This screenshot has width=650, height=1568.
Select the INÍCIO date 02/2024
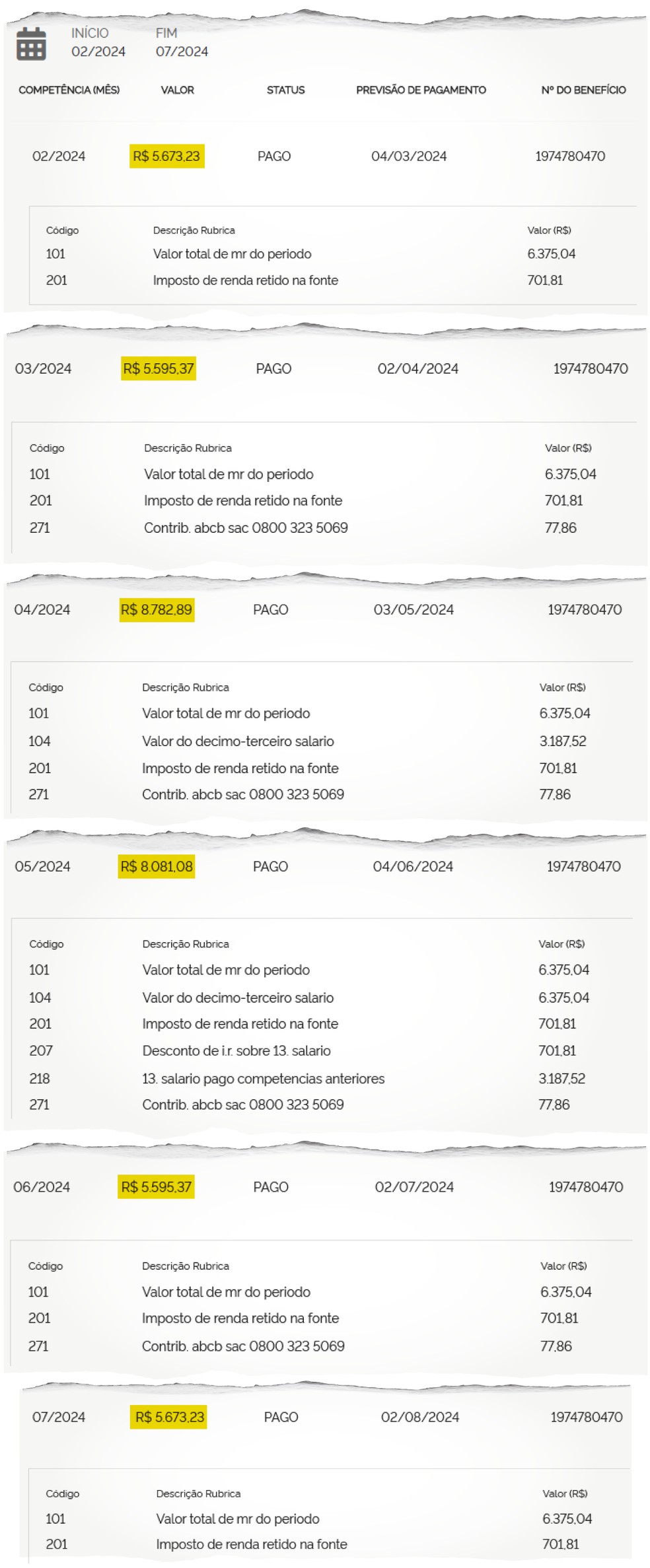pos(98,51)
